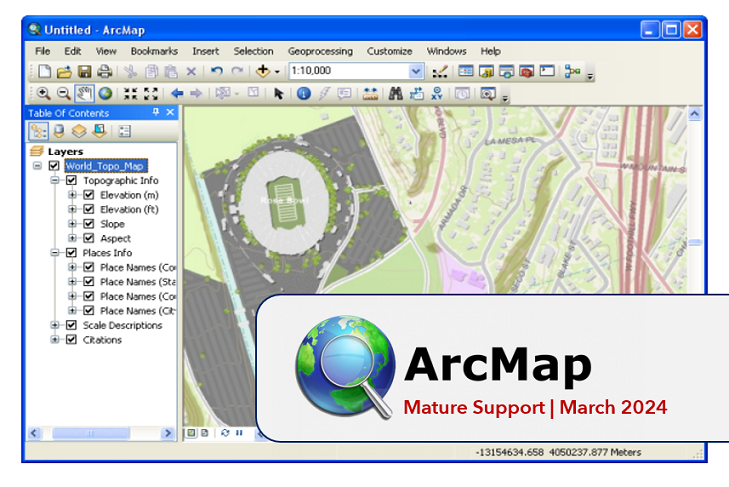Viewport: 729px width, 487px height.
Task: Activate the Identify tool
Action: tap(304, 93)
